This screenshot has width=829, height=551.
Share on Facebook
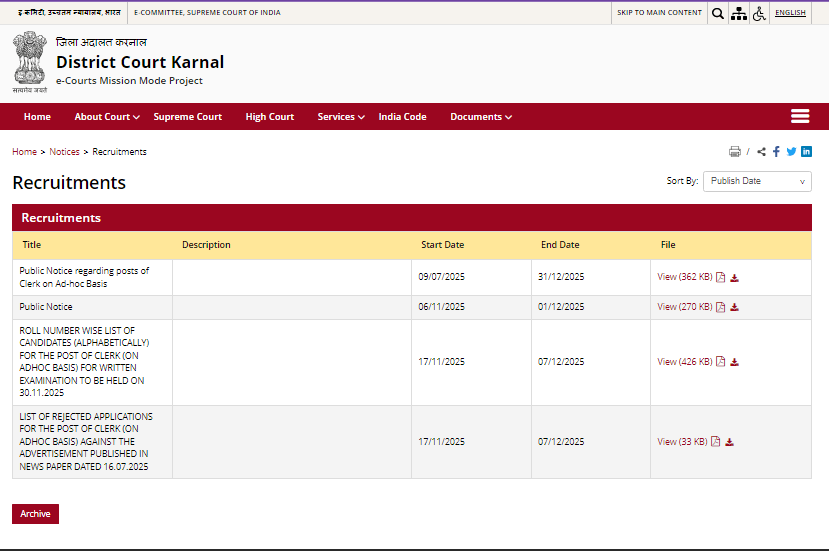[x=776, y=152]
